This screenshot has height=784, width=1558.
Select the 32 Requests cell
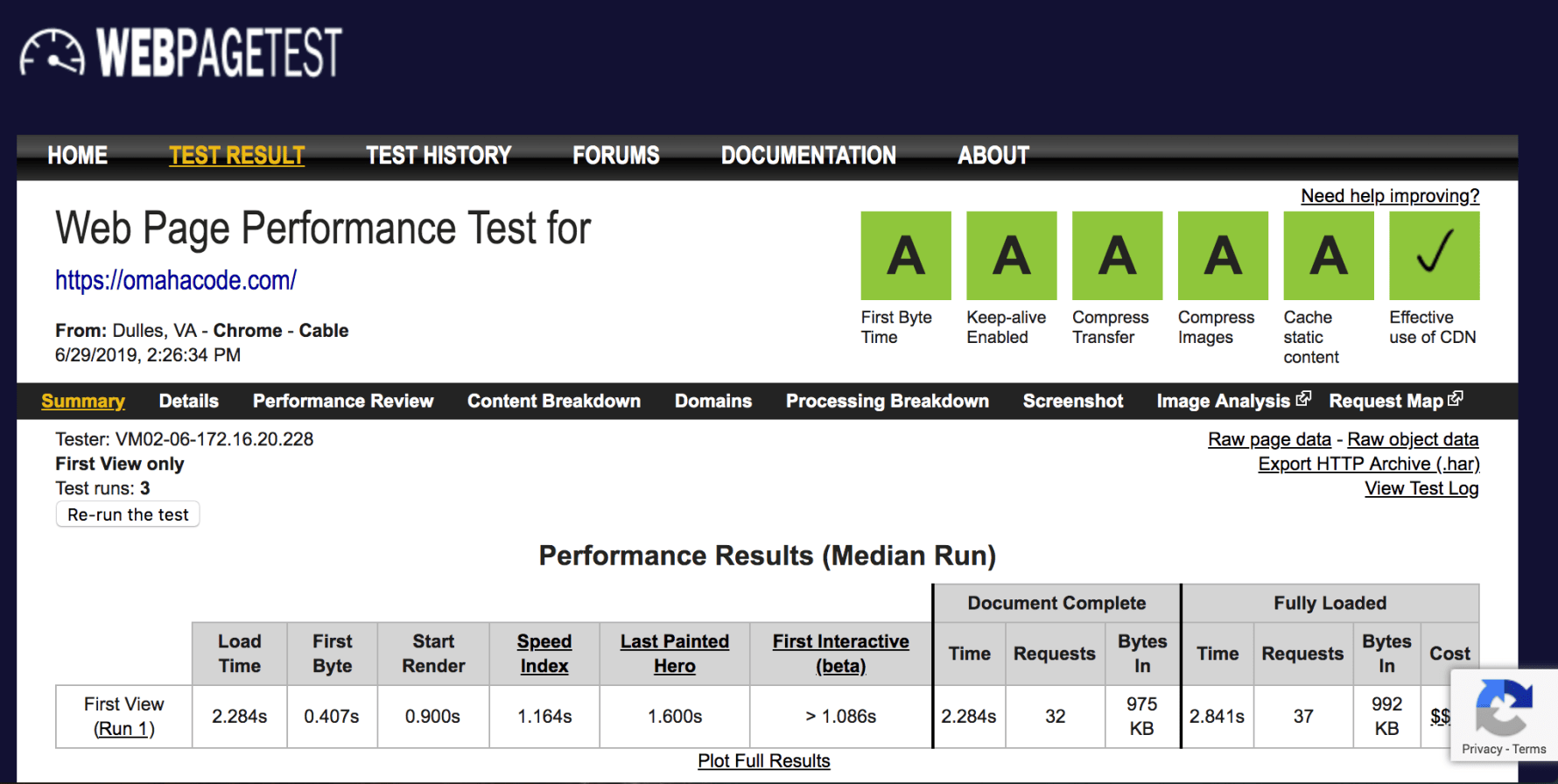click(1056, 717)
